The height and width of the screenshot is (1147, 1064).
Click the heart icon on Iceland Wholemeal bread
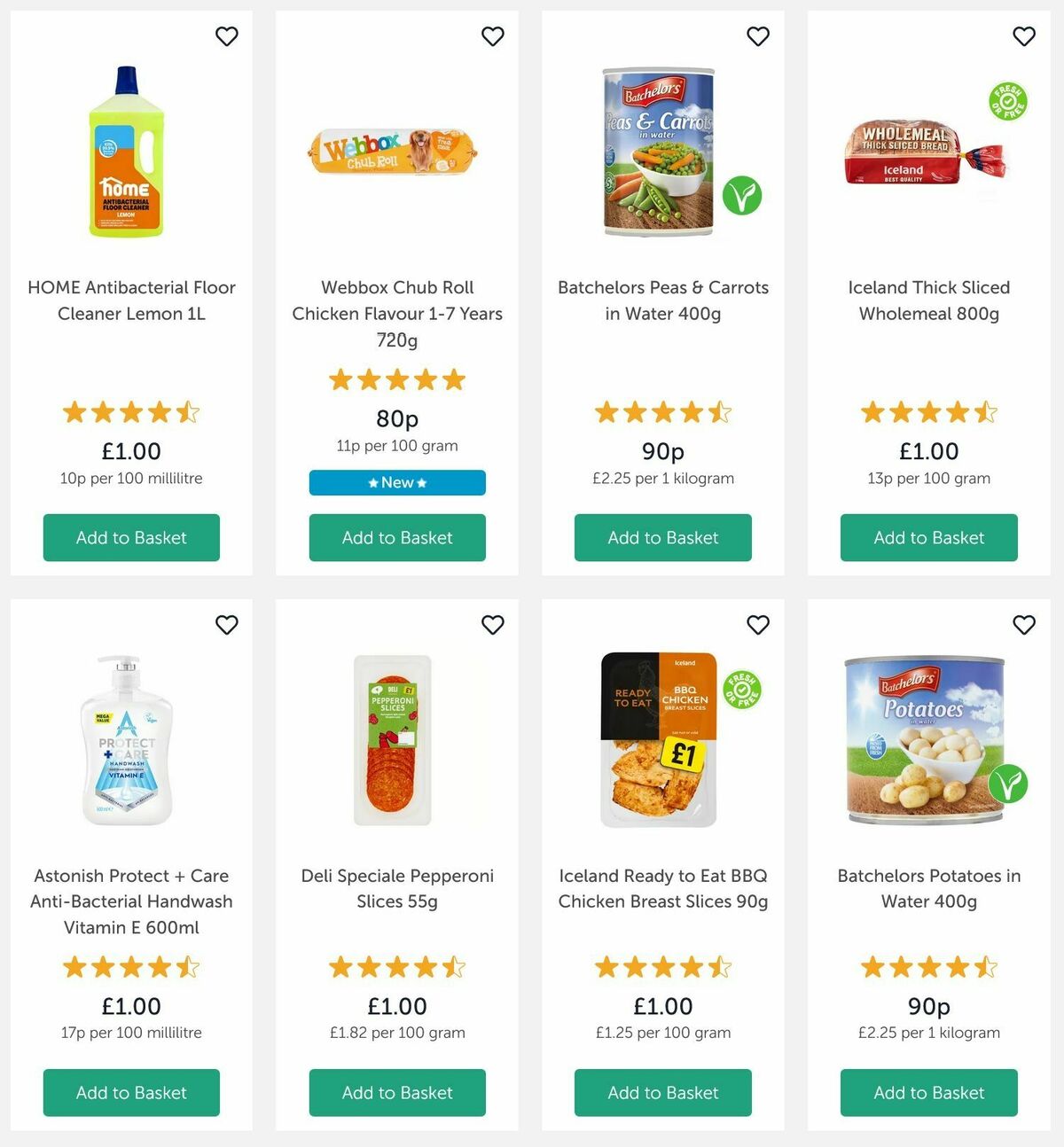pyautogui.click(x=1023, y=36)
